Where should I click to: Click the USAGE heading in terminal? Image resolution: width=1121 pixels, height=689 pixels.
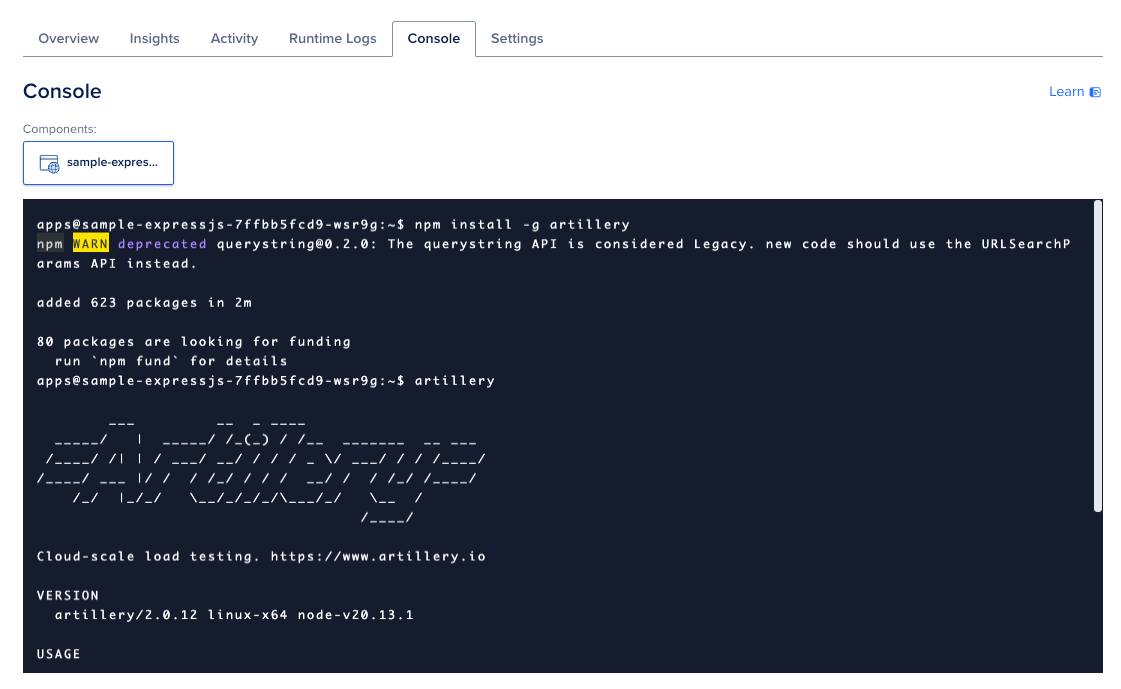pos(59,654)
